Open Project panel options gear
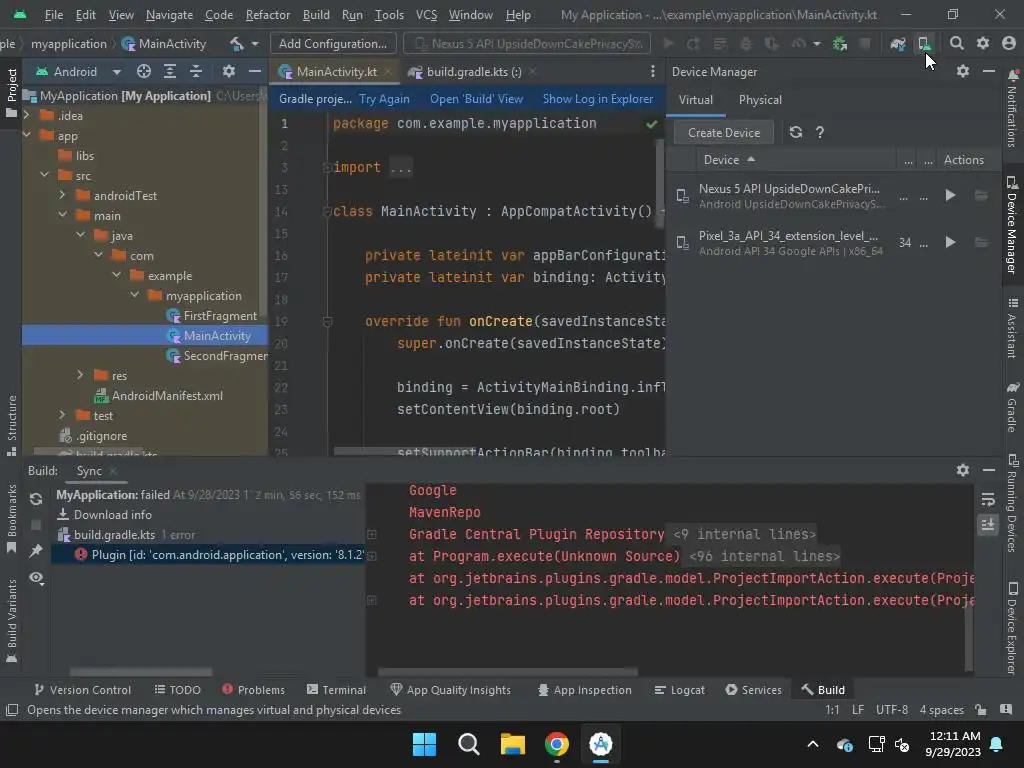This screenshot has height=768, width=1024. (x=229, y=71)
